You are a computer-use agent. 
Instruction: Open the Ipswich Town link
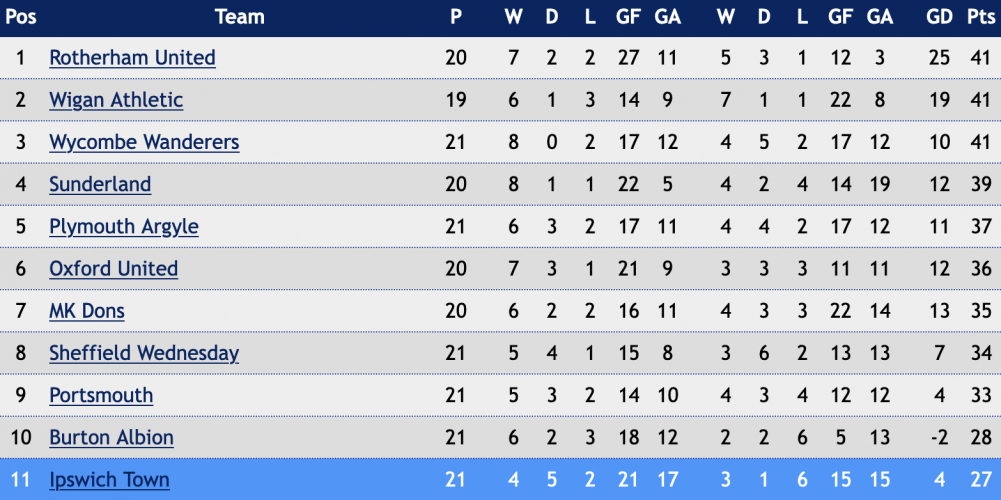(109, 480)
